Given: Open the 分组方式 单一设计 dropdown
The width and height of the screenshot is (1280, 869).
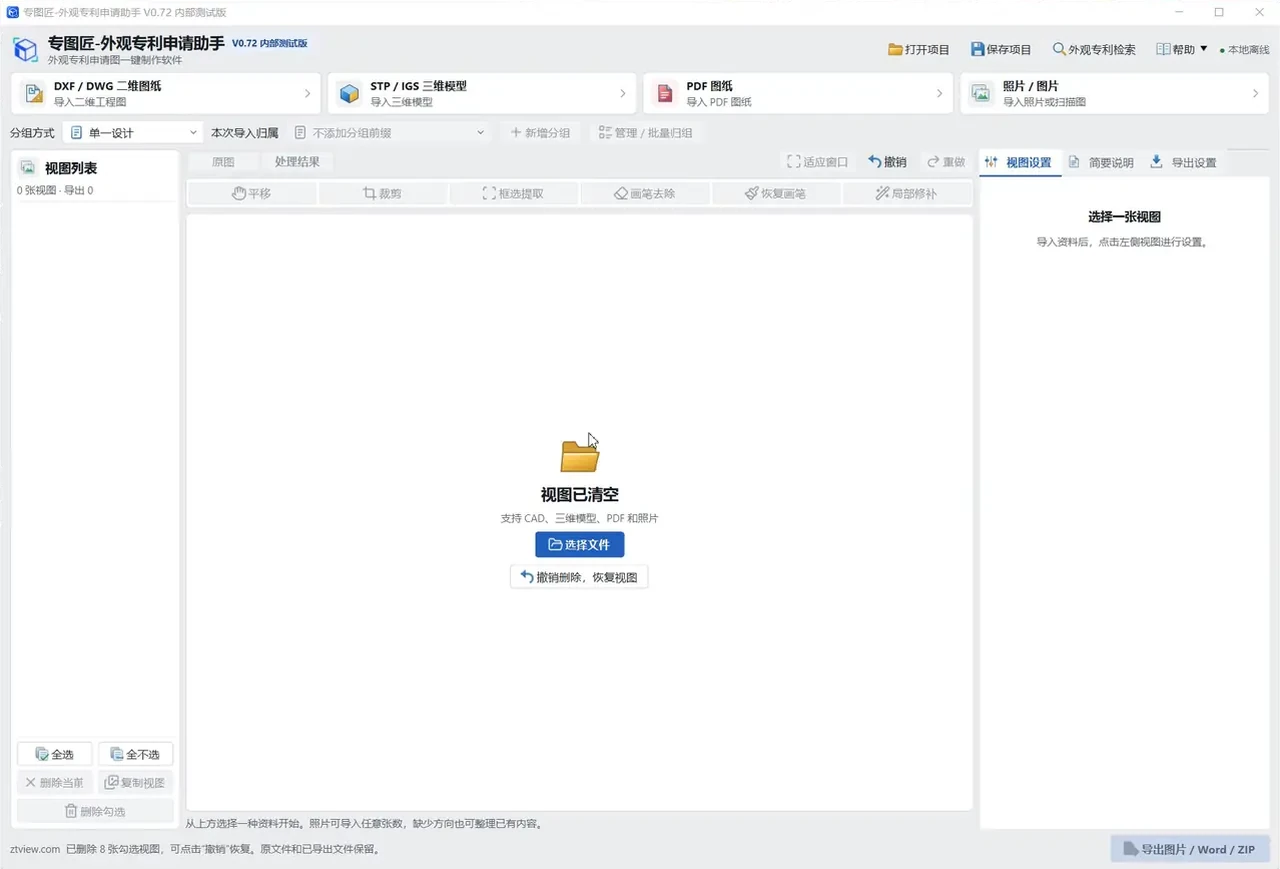Looking at the screenshot, I should [134, 132].
